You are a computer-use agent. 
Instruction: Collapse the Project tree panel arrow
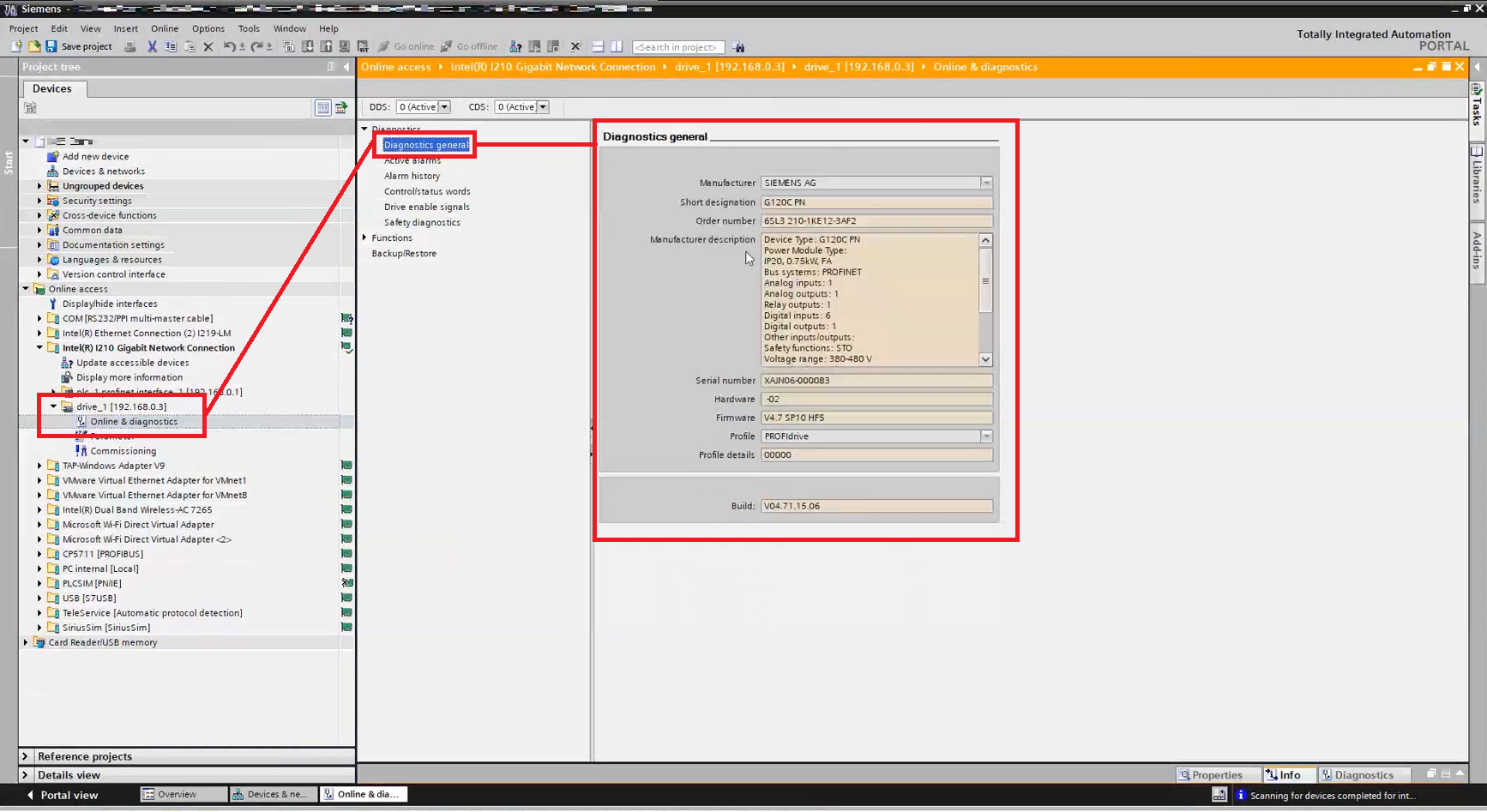[346, 67]
